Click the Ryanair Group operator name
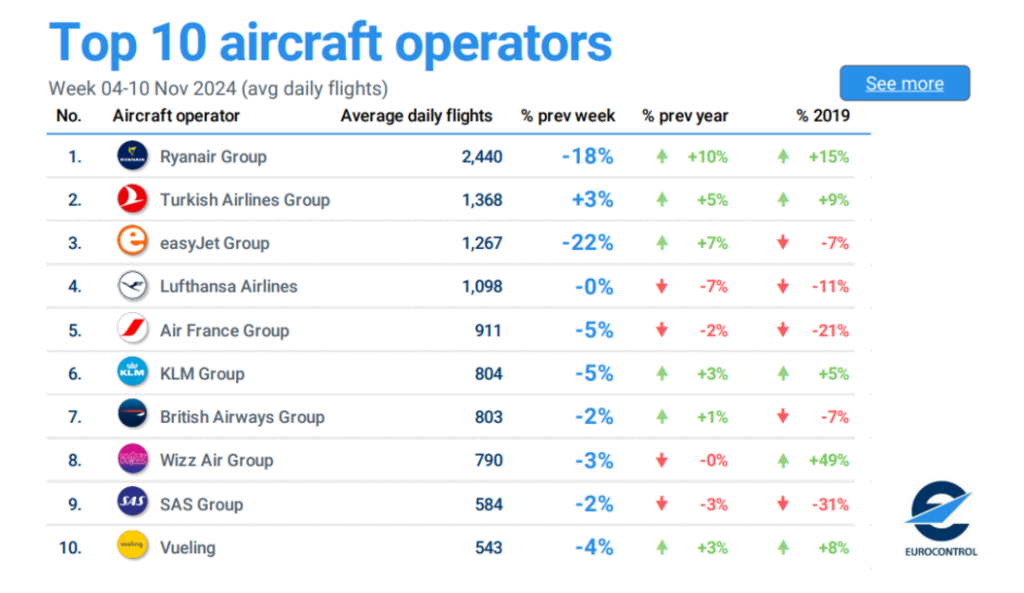The image size is (1024, 593). coord(213,157)
